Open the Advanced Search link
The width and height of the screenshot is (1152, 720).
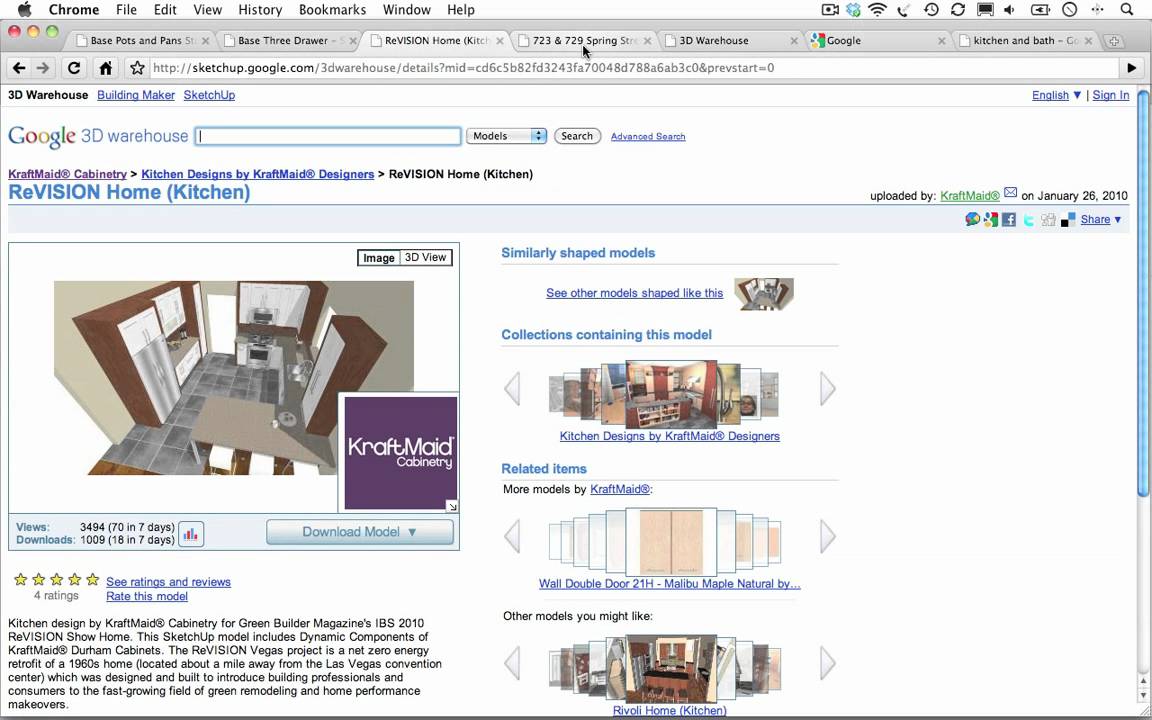coord(648,137)
